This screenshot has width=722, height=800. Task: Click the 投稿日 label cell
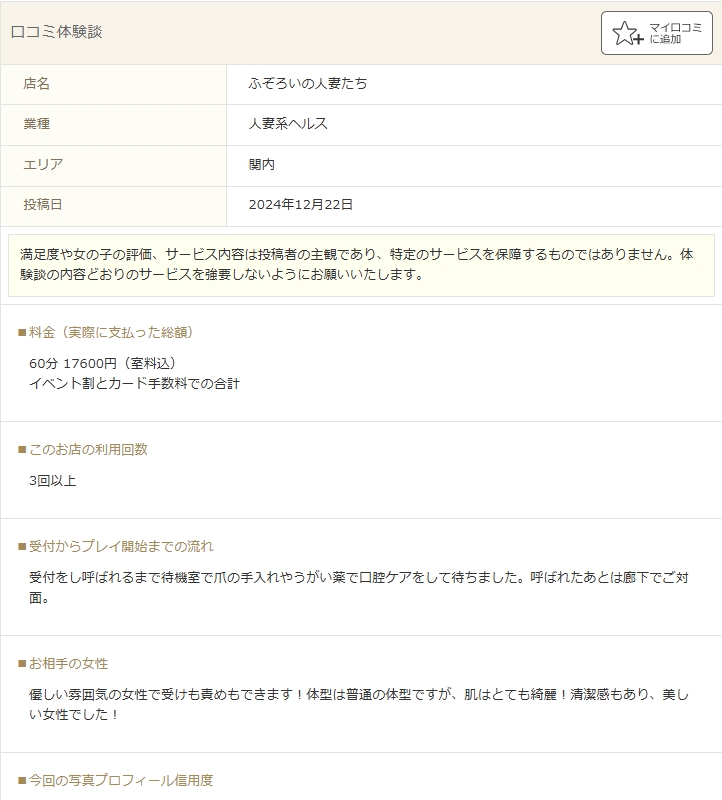tap(113, 206)
